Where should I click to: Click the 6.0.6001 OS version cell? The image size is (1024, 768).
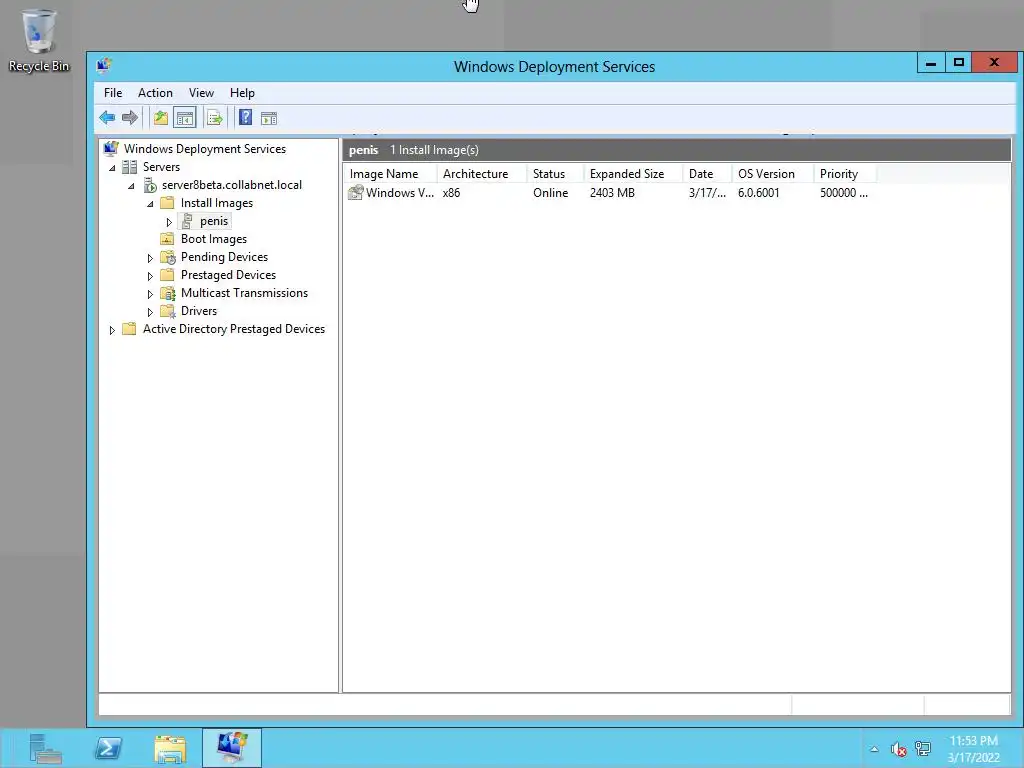[x=758, y=193]
